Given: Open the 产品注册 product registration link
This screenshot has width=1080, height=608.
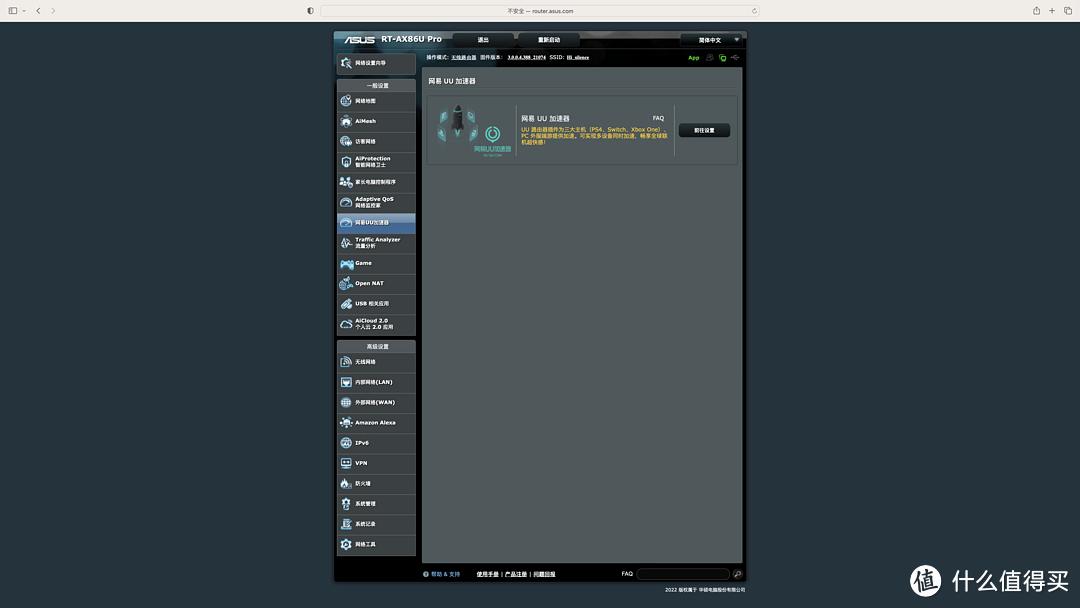Looking at the screenshot, I should tap(516, 574).
